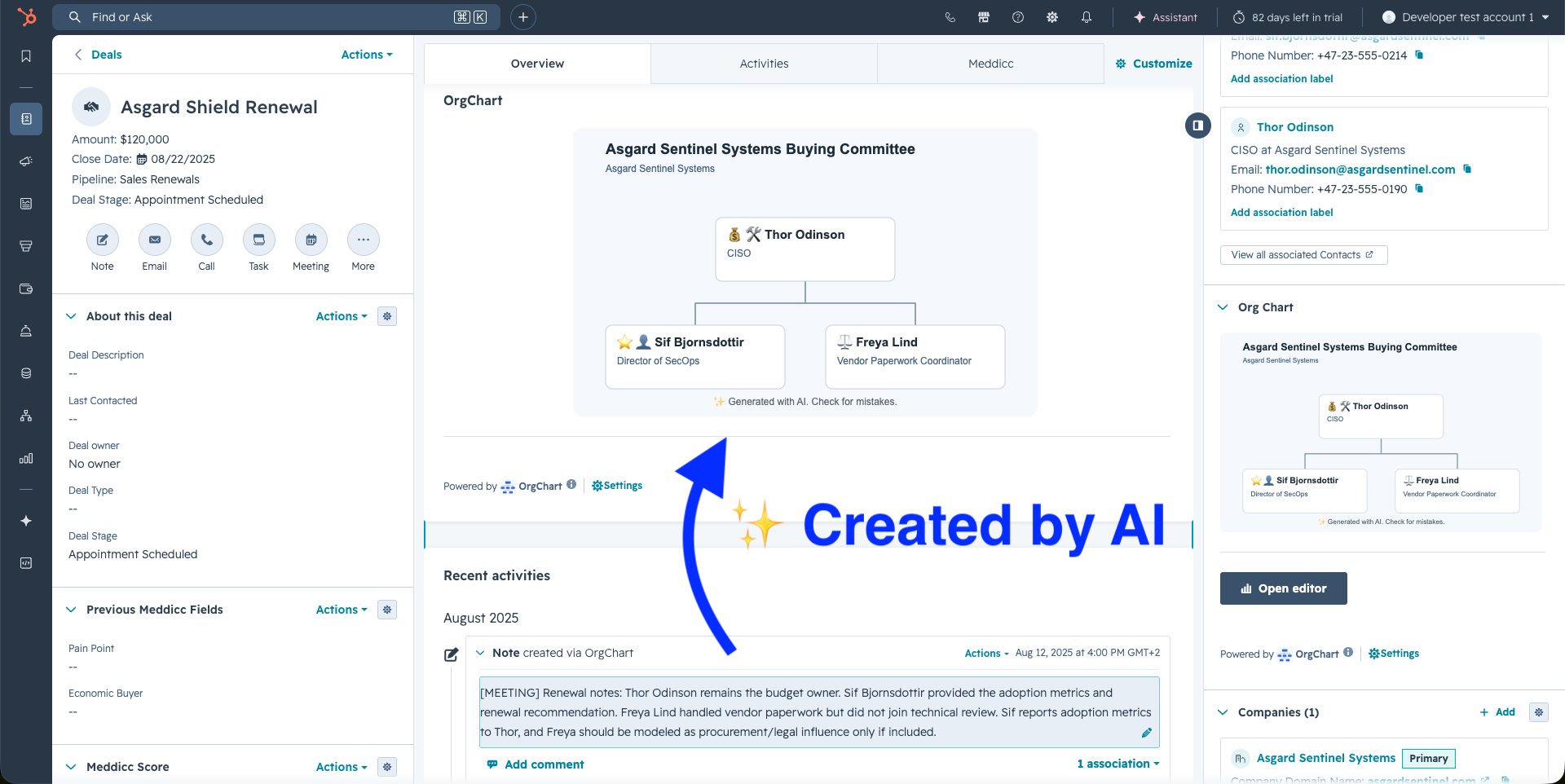Switch to the Activities tab
The image size is (1565, 784).
tap(764, 64)
